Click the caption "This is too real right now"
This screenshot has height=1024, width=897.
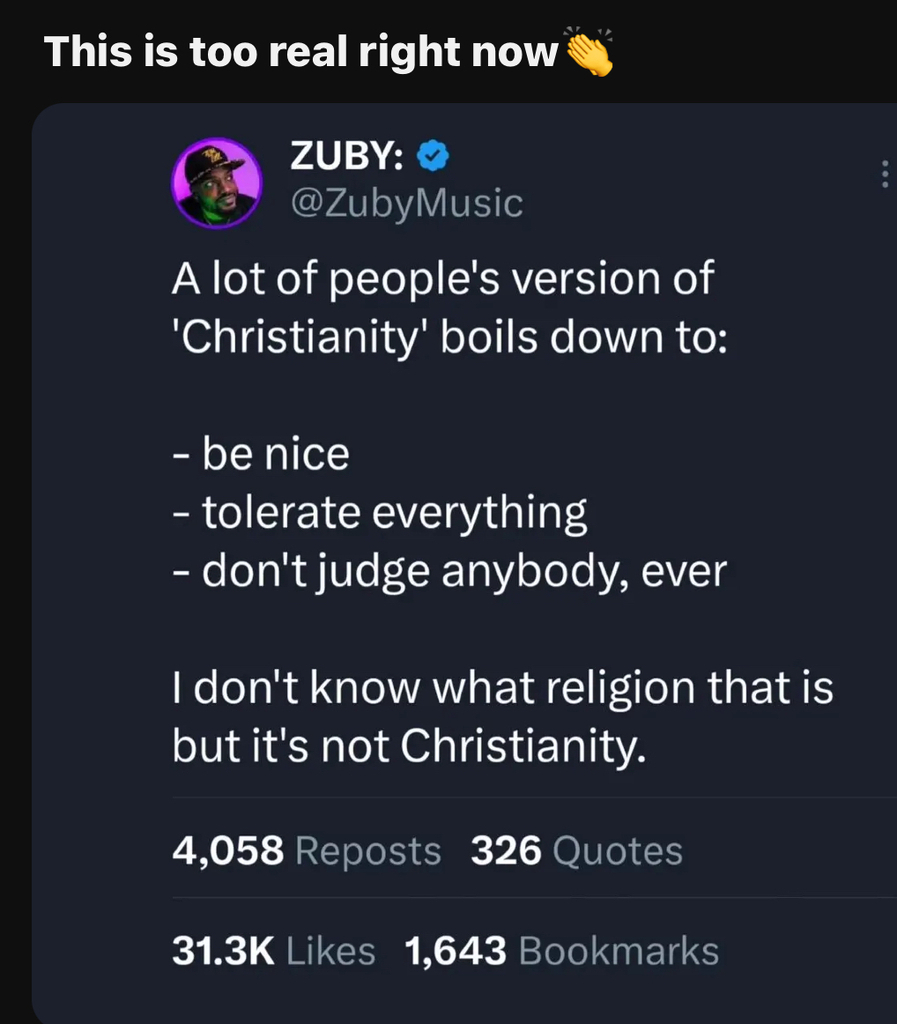click(300, 52)
